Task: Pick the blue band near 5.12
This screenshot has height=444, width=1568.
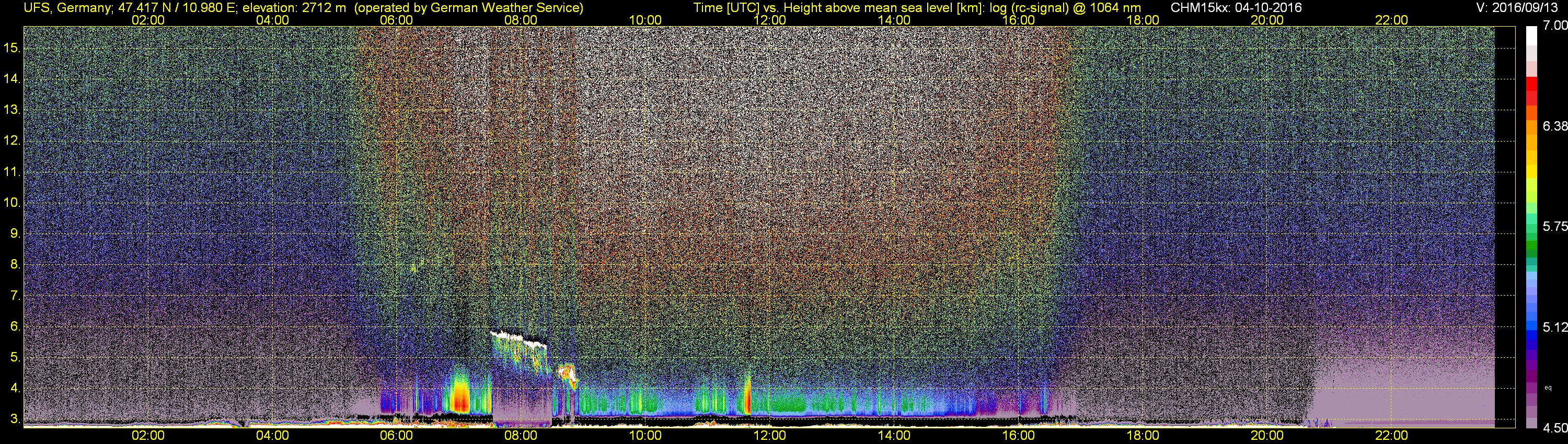Action: point(1531,325)
